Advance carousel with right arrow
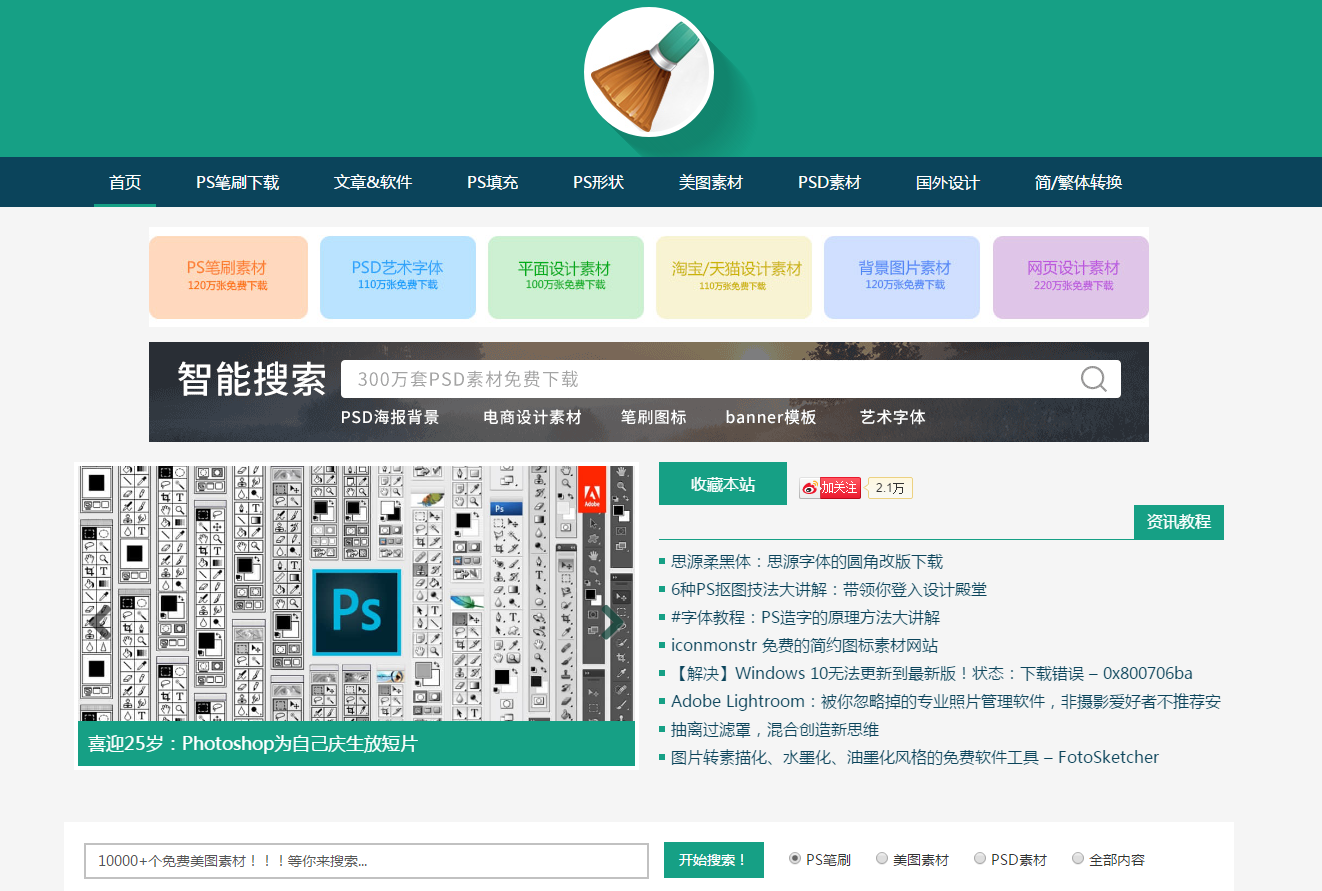Screen dimensions: 1322x891 pyautogui.click(x=612, y=622)
